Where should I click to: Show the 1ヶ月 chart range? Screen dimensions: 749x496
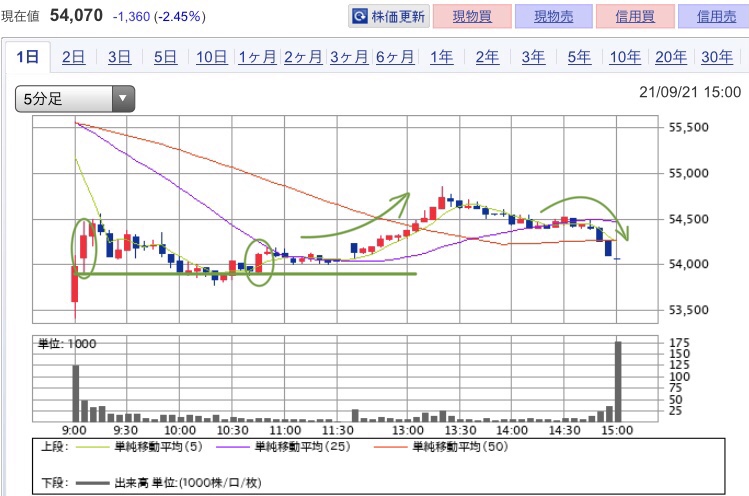[257, 58]
